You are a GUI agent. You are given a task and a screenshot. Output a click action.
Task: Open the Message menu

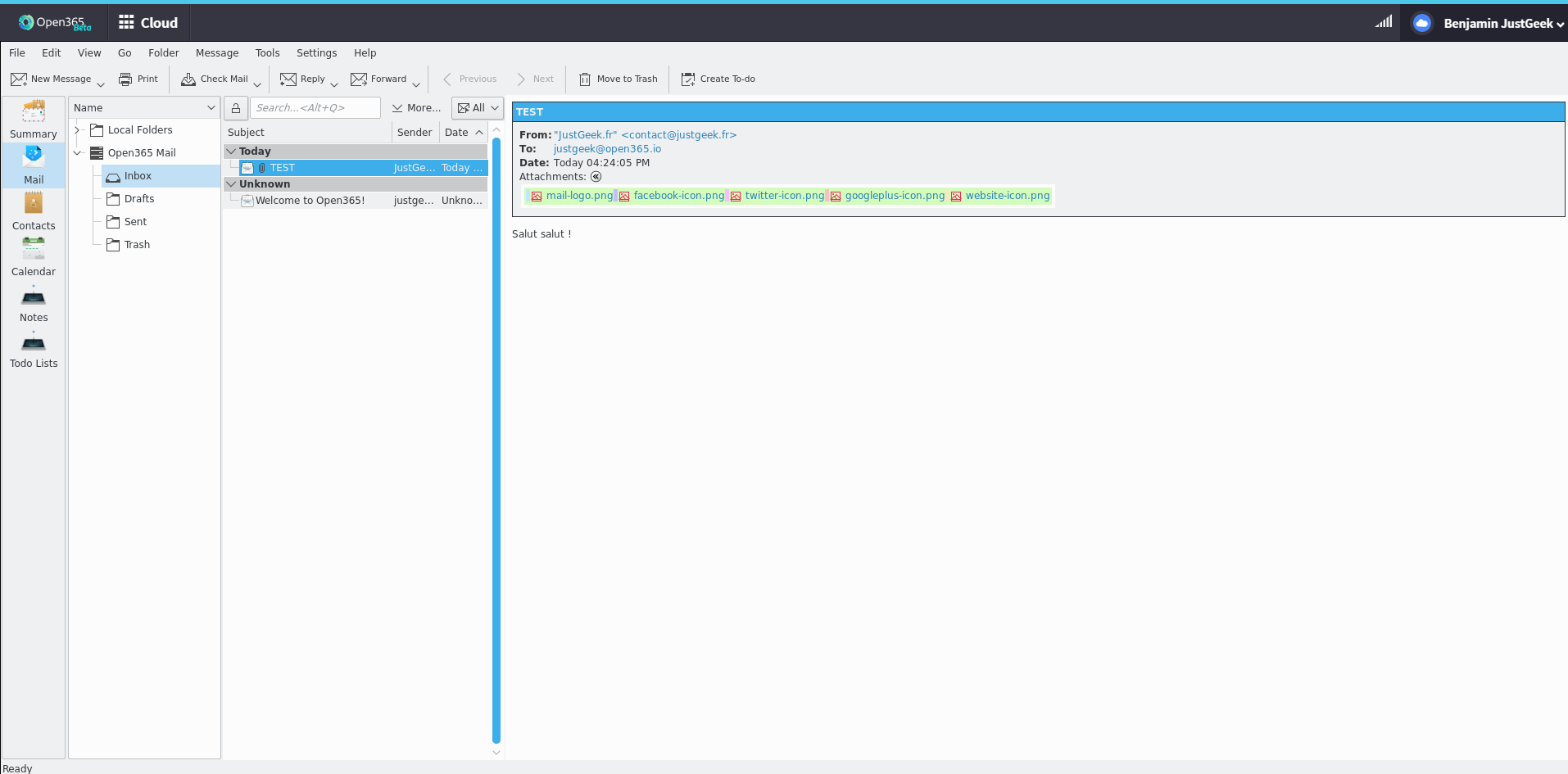(217, 52)
